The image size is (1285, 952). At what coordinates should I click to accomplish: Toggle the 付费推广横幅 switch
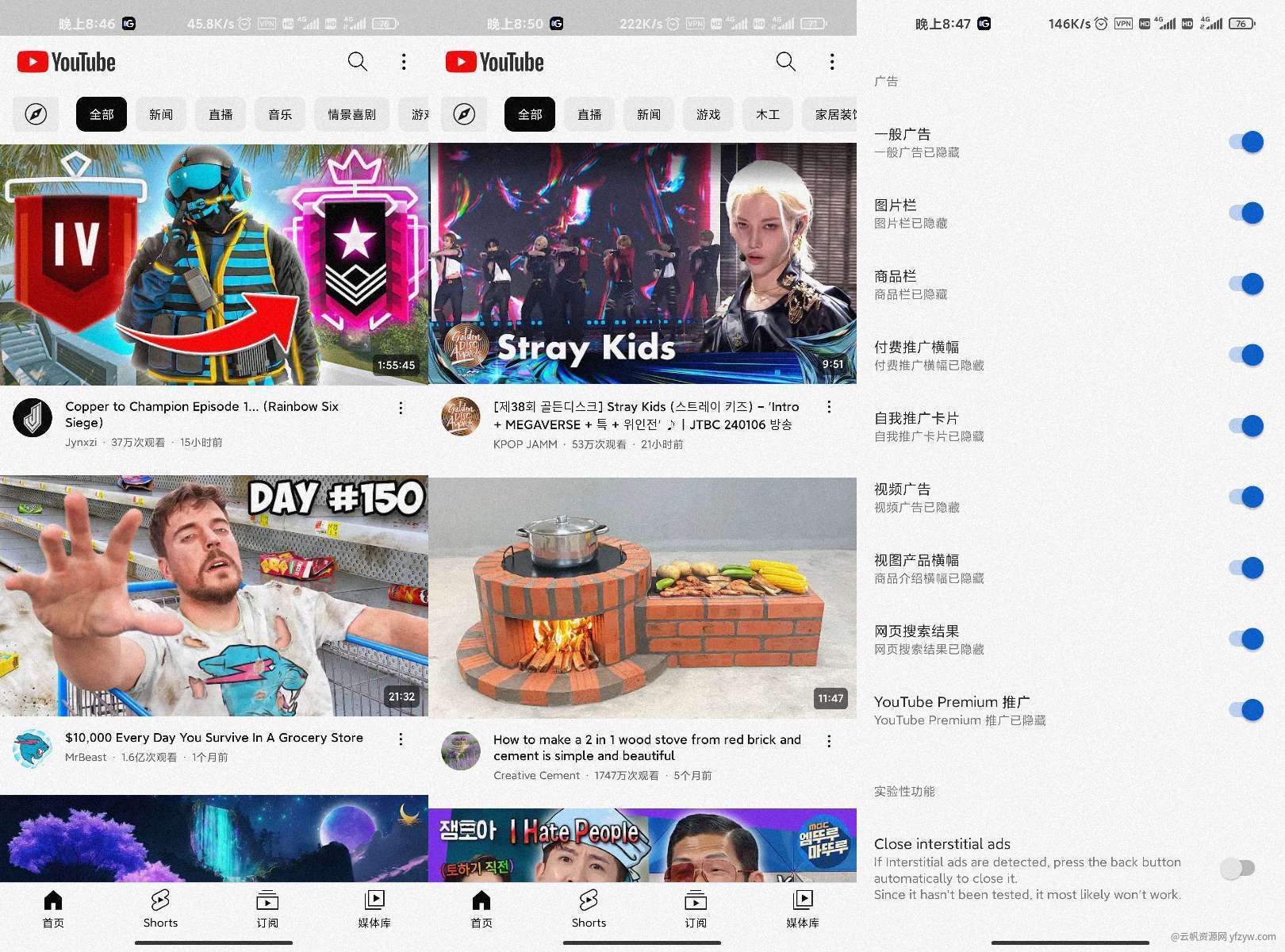click(x=1245, y=355)
